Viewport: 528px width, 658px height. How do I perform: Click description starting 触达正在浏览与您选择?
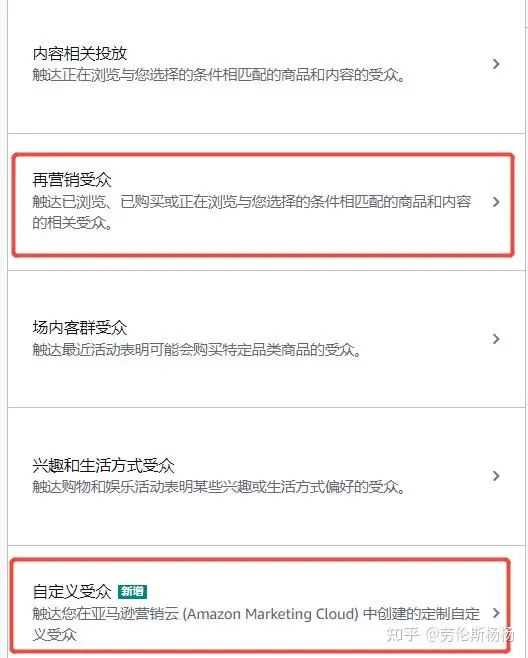219,75
